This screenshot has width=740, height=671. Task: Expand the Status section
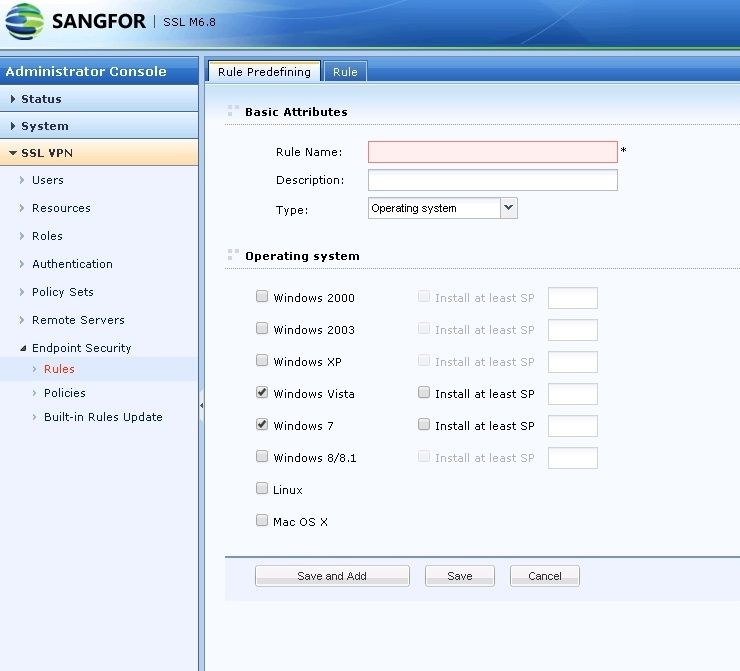point(99,99)
